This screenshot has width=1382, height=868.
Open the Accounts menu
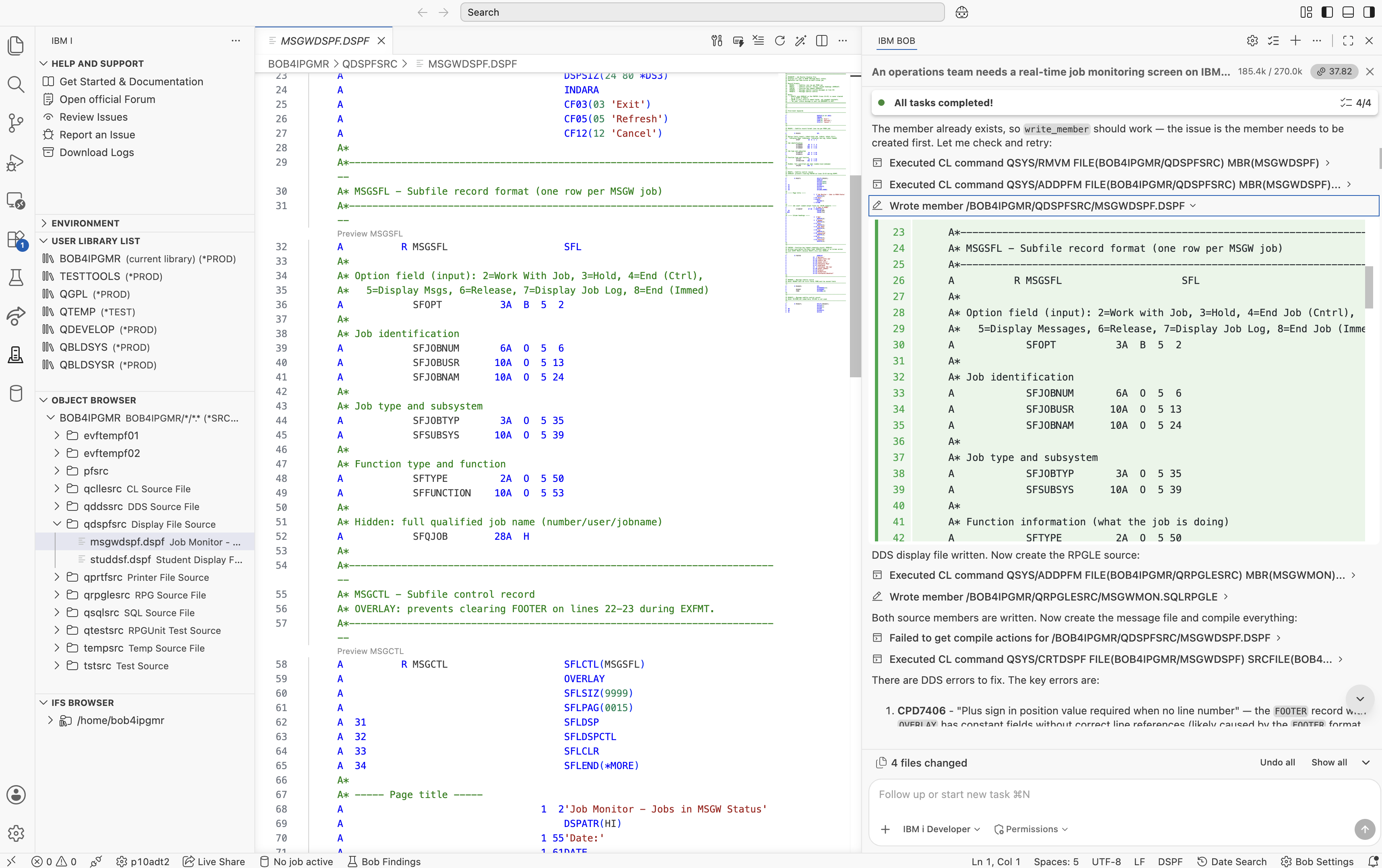tap(16, 794)
